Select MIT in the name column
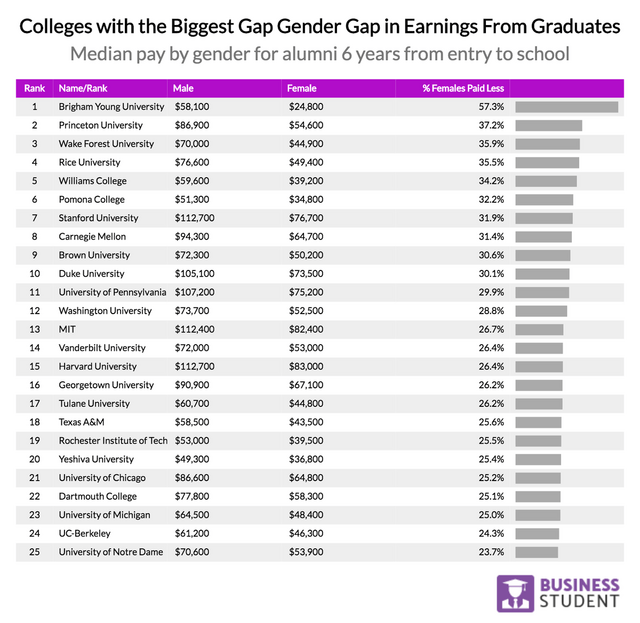The width and height of the screenshot is (640, 623). click(67, 329)
